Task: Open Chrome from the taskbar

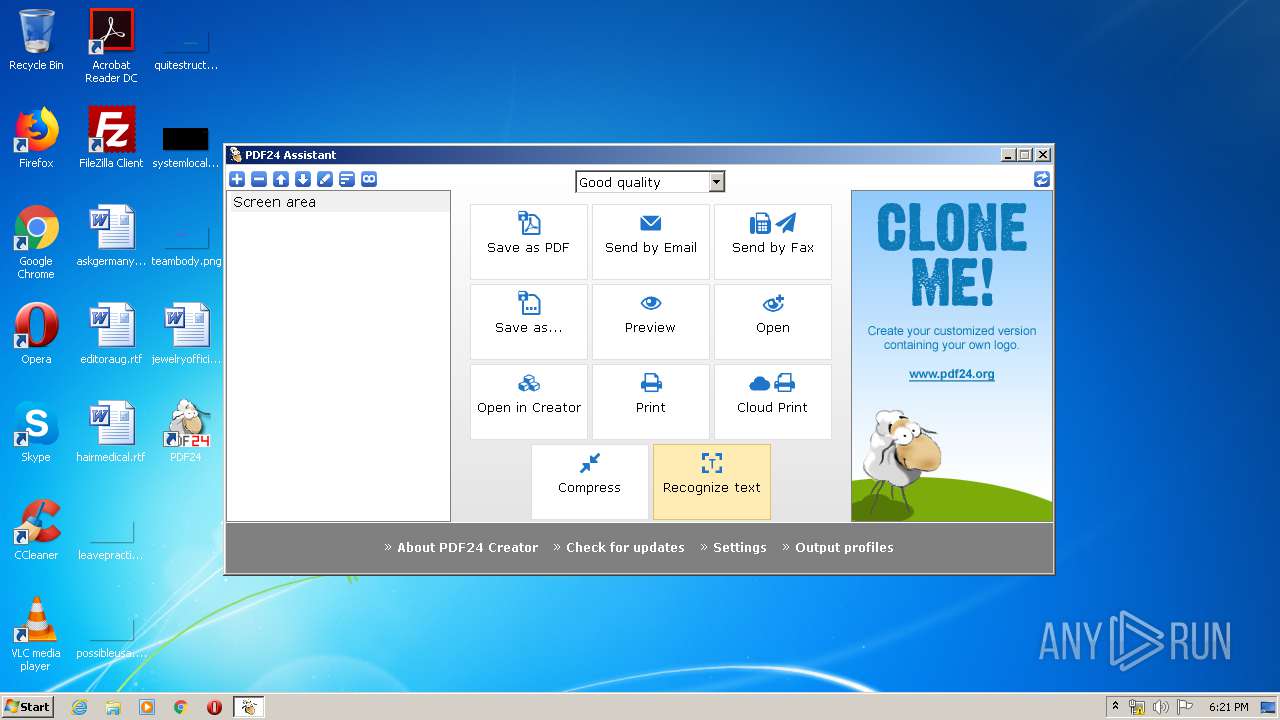Action: point(181,707)
